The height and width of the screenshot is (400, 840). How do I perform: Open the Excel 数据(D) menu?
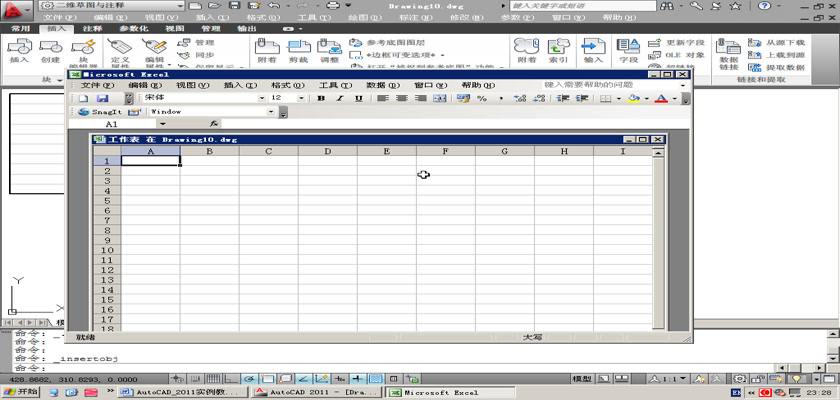pyautogui.click(x=383, y=85)
